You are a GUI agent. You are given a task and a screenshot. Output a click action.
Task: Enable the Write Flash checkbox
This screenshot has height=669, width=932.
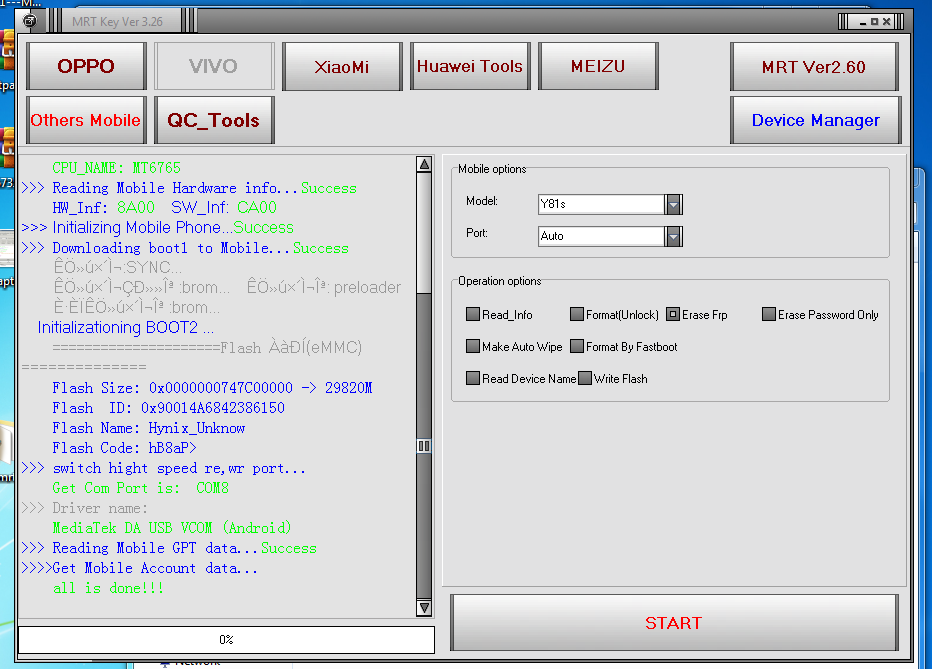(x=585, y=378)
